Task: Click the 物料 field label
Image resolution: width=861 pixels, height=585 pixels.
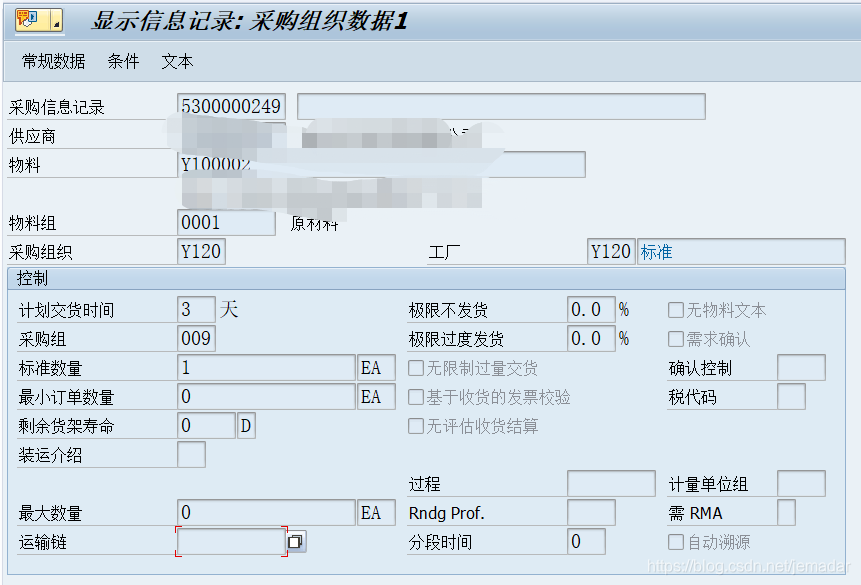Action: click(25, 165)
